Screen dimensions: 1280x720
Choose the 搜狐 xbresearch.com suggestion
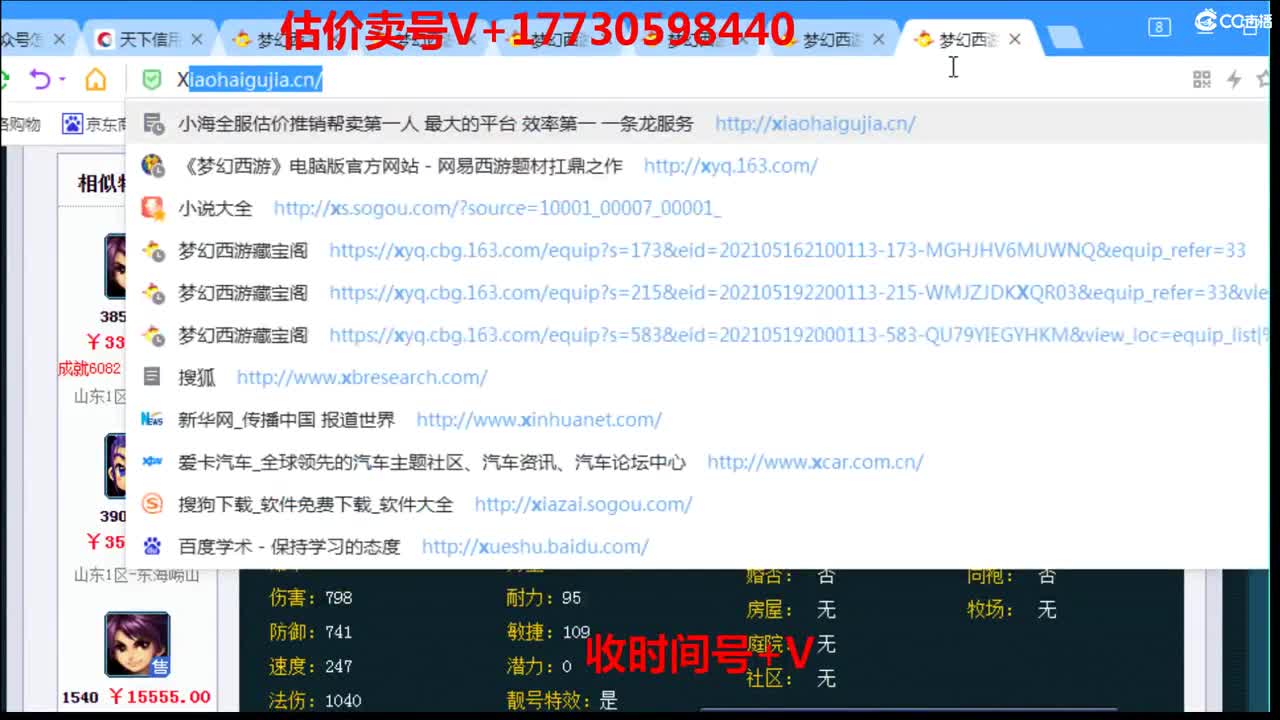tap(697, 377)
